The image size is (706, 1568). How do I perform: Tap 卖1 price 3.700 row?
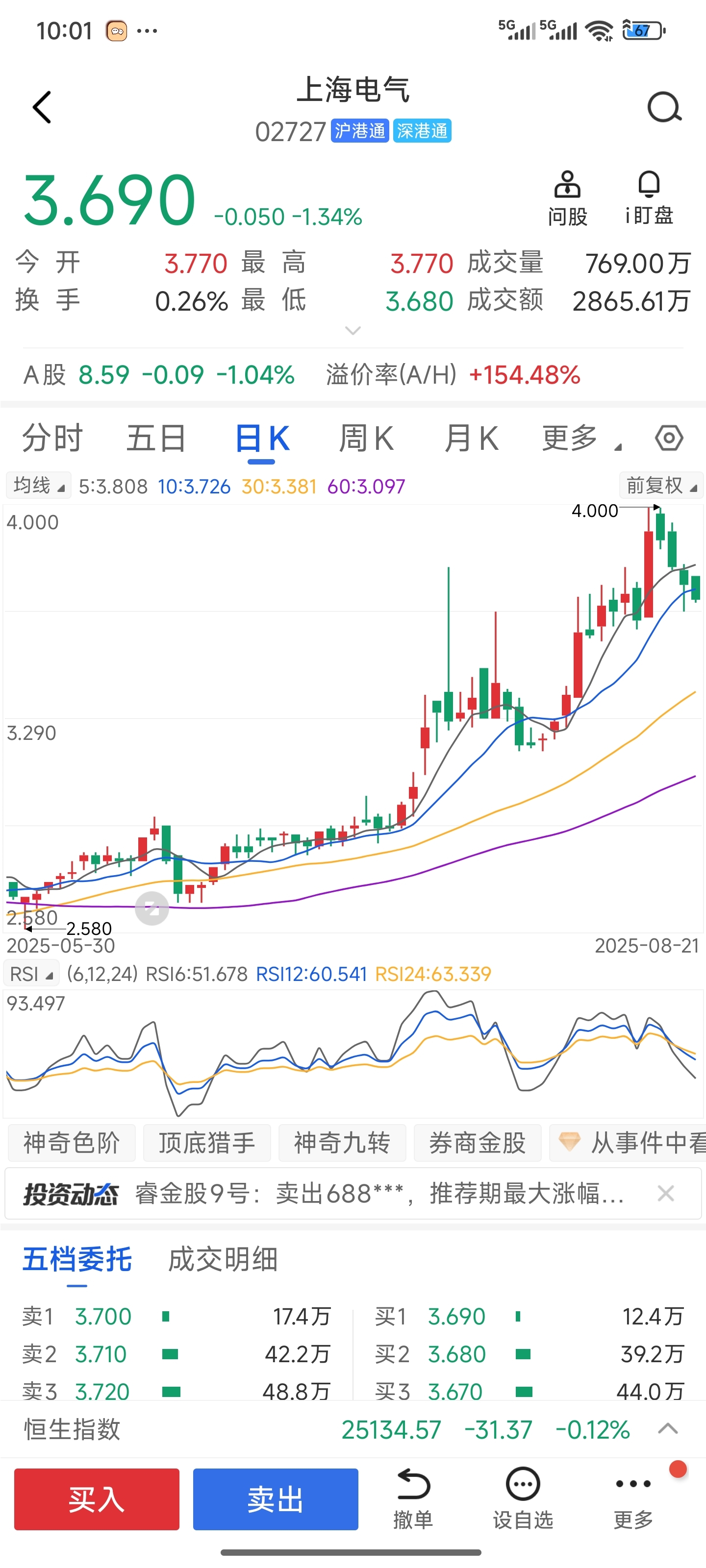(176, 1316)
